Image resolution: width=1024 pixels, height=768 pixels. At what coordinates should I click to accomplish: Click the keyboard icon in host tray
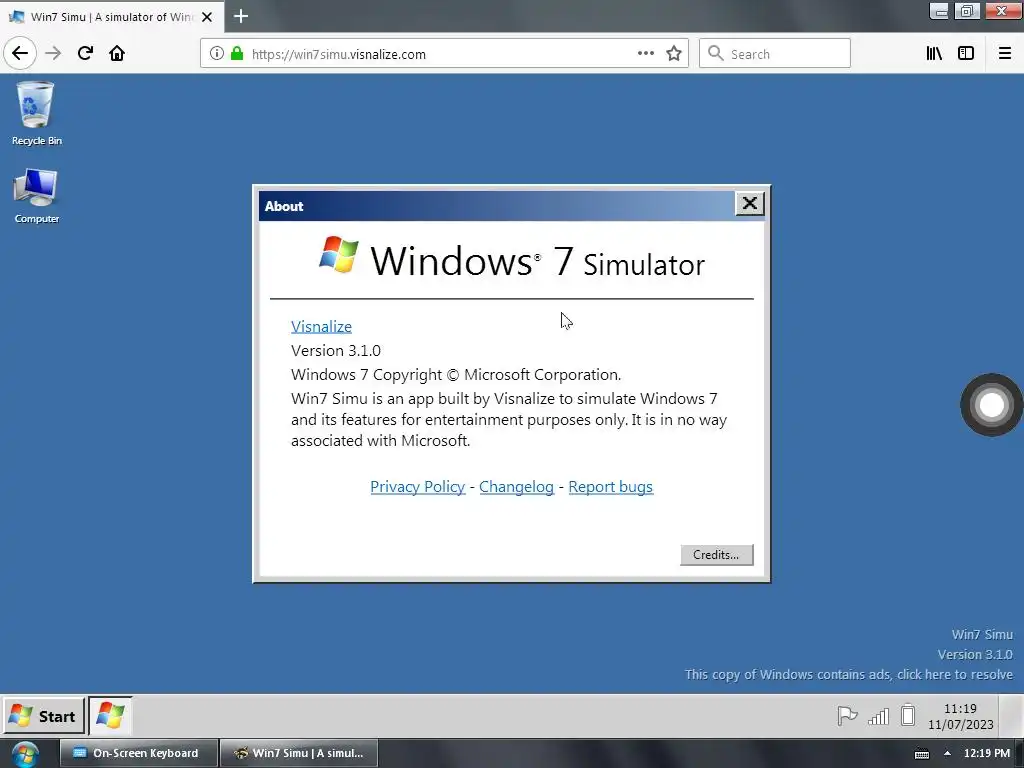[x=921, y=754]
